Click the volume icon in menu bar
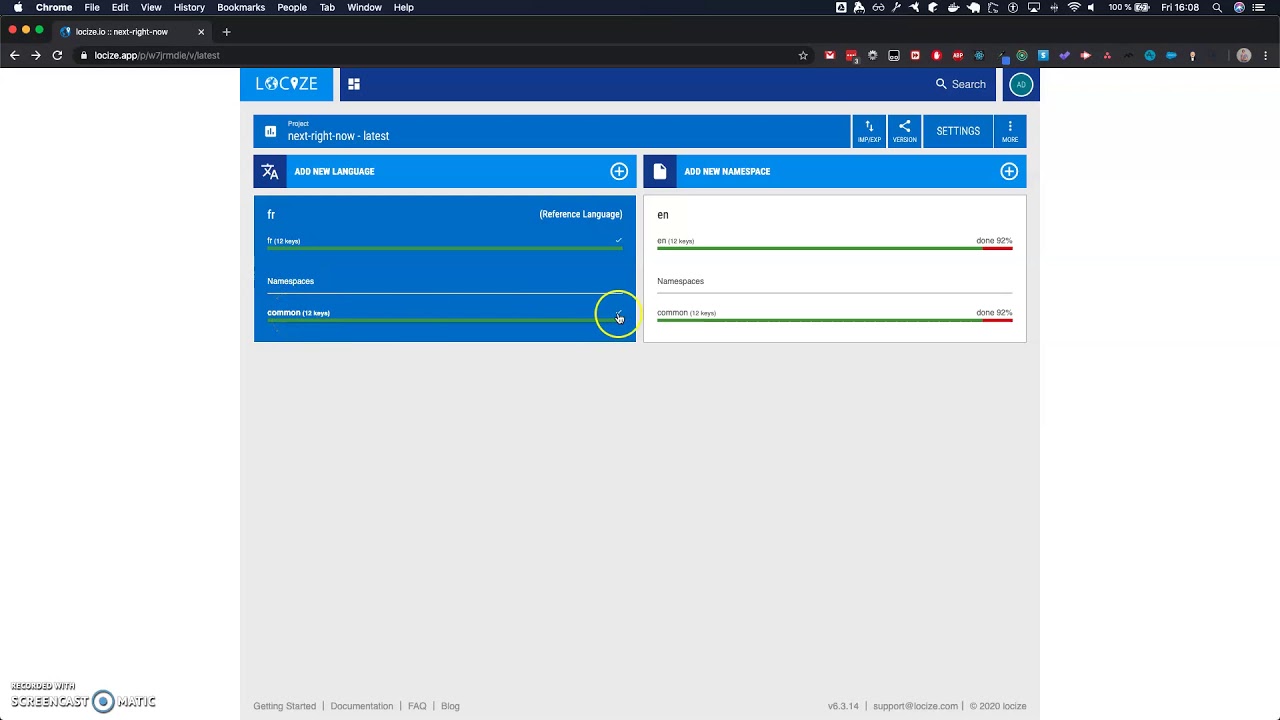Image resolution: width=1280 pixels, height=720 pixels. [x=1091, y=7]
